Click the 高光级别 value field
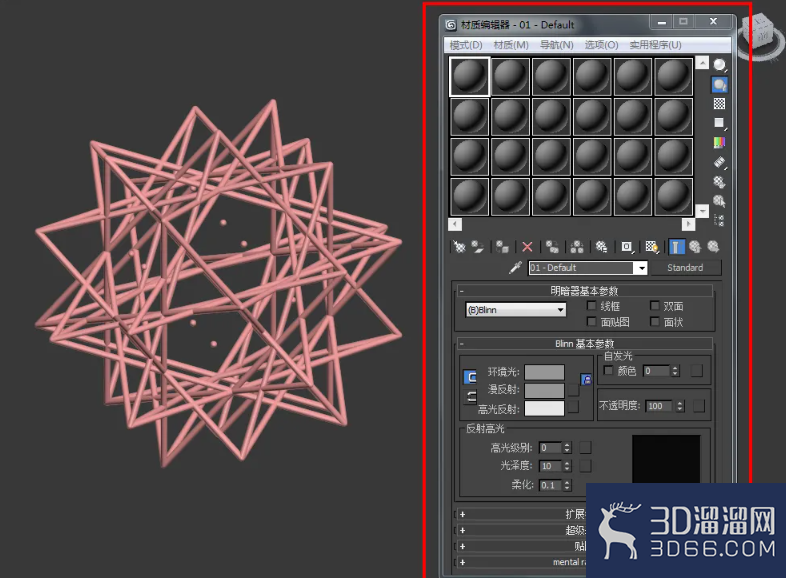 (x=550, y=447)
